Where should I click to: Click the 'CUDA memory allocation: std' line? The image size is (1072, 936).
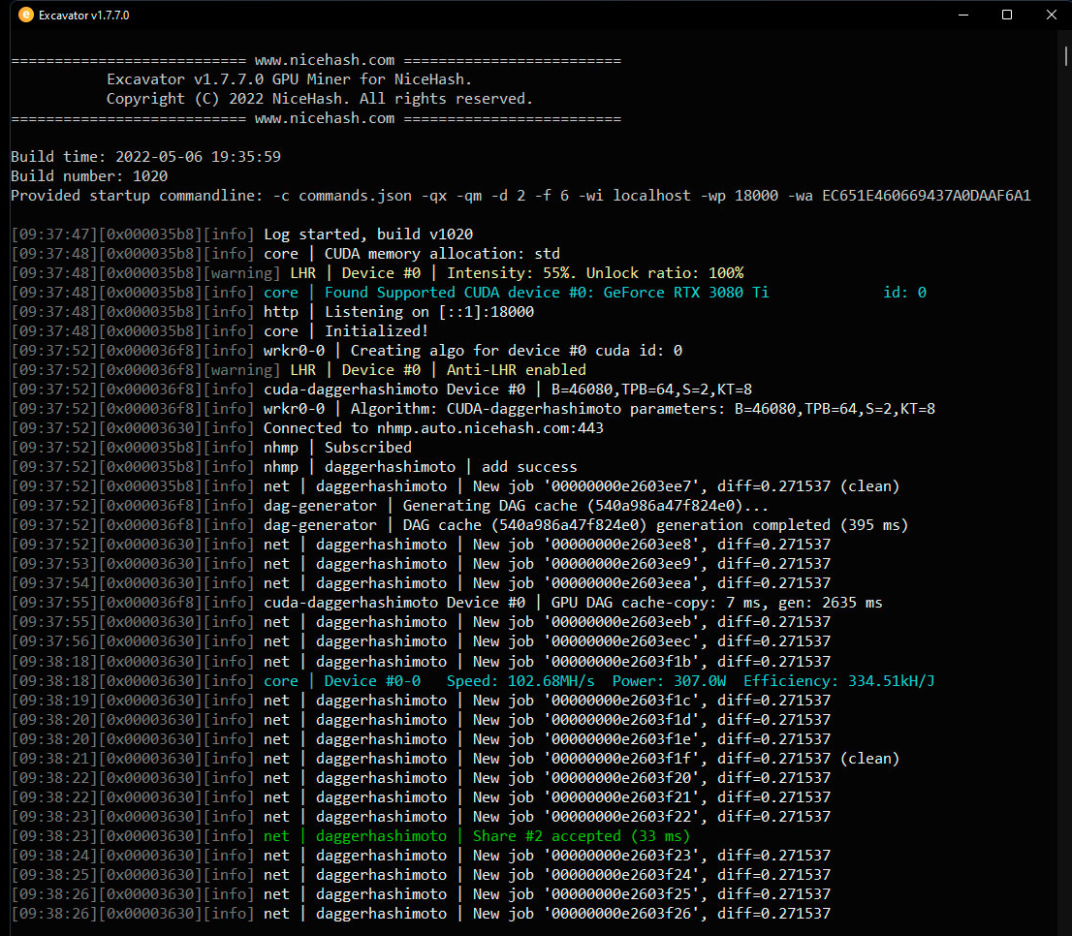tap(286, 254)
